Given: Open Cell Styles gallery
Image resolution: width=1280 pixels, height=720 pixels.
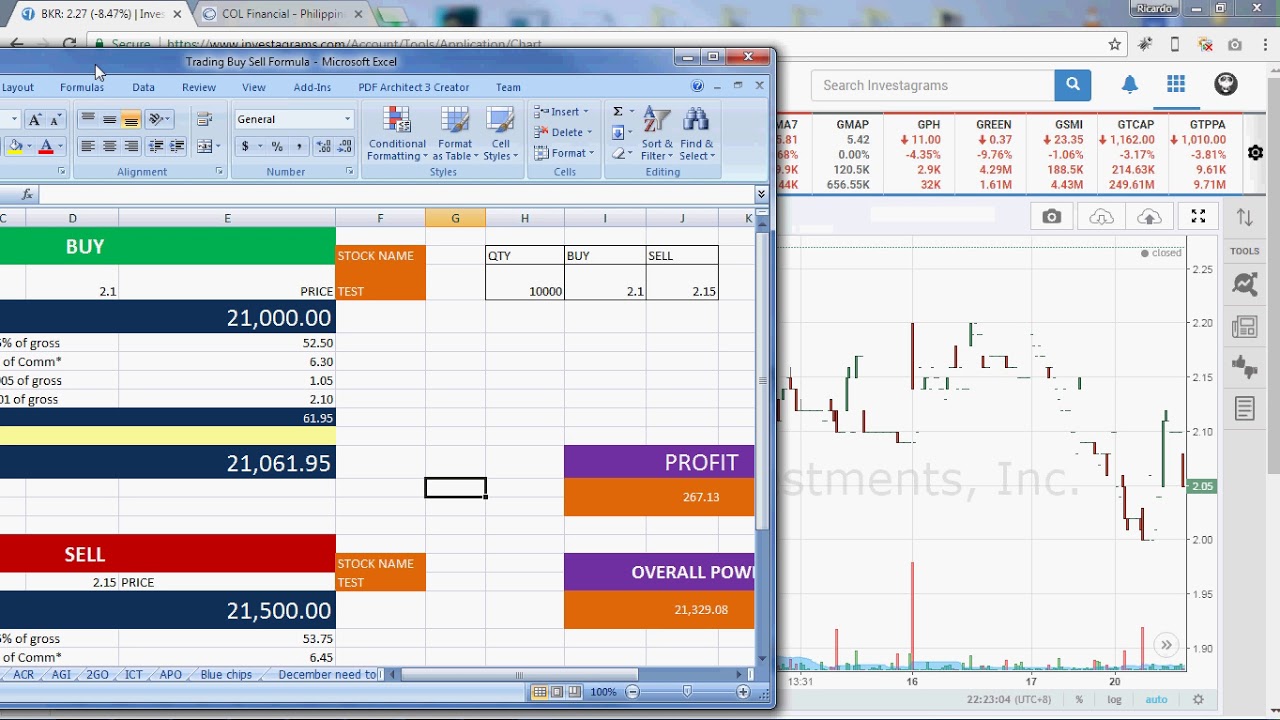Looking at the screenshot, I should (x=499, y=134).
